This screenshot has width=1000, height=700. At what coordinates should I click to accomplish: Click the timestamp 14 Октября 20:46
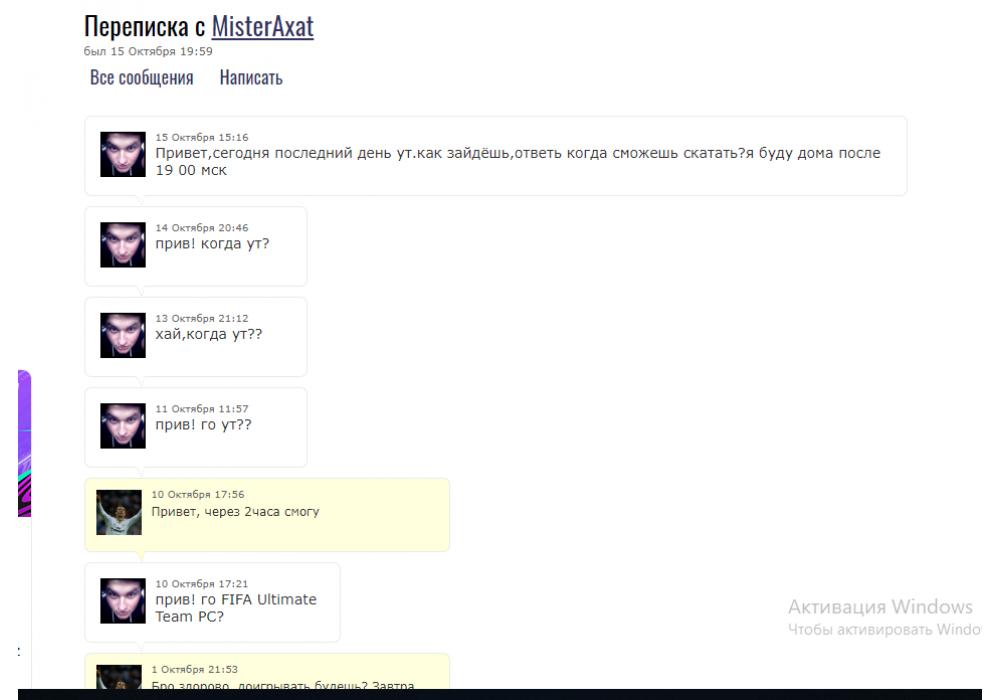(202, 228)
